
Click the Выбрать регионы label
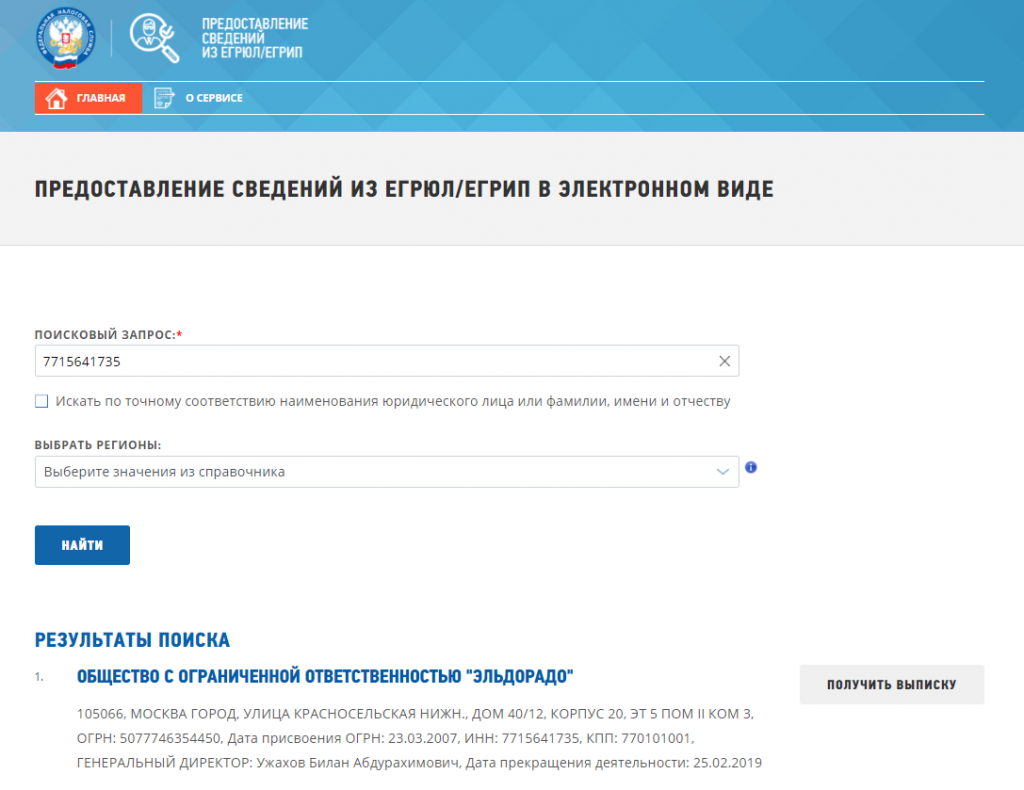tap(98, 445)
